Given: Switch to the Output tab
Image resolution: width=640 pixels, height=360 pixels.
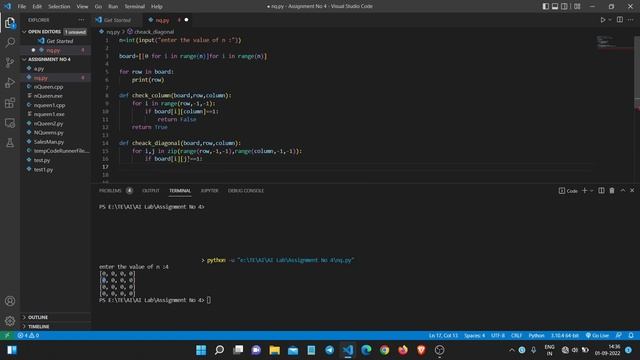Looking at the screenshot, I should 151,191.
